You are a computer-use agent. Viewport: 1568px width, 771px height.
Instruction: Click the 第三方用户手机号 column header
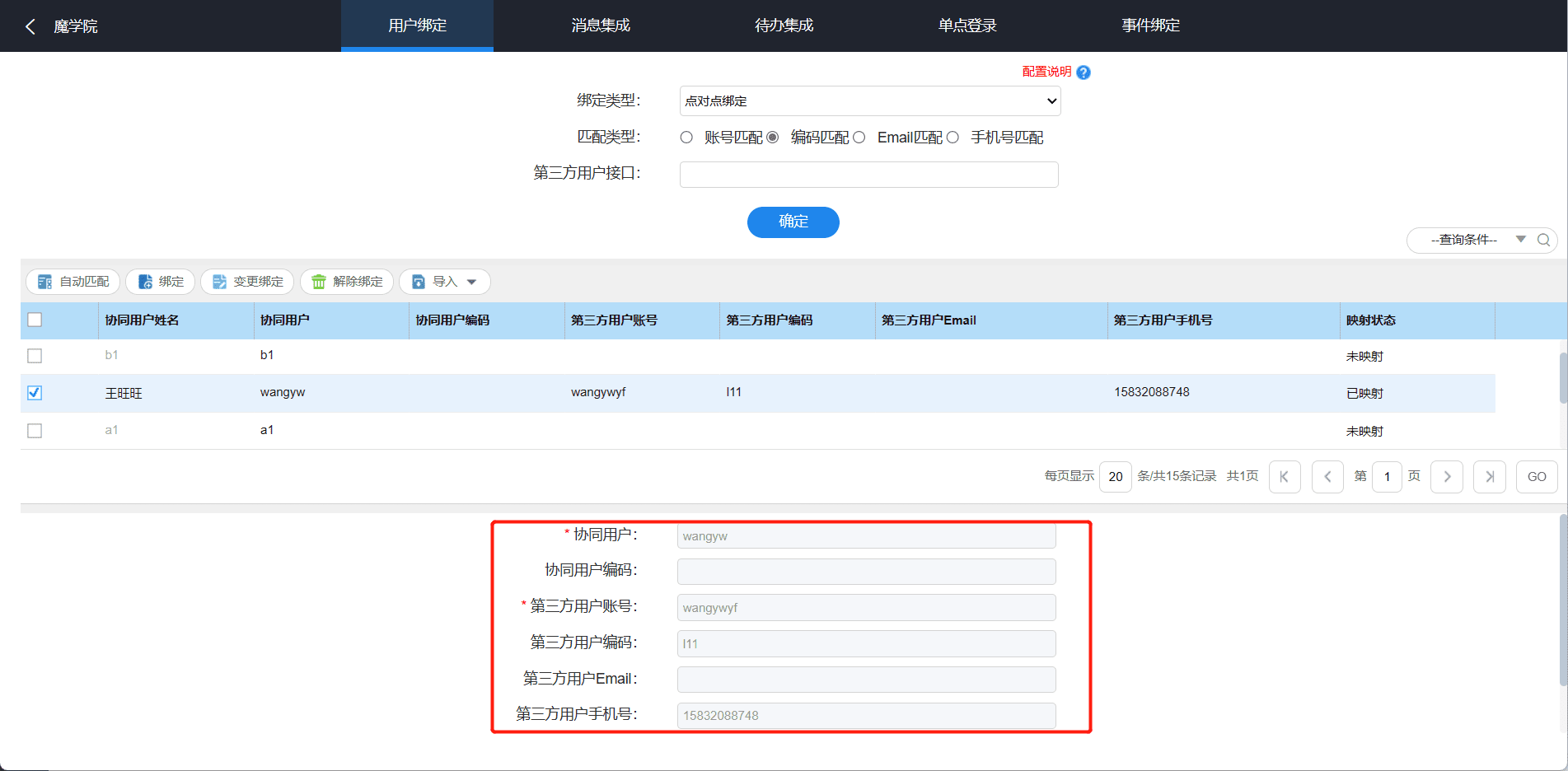coord(1224,320)
